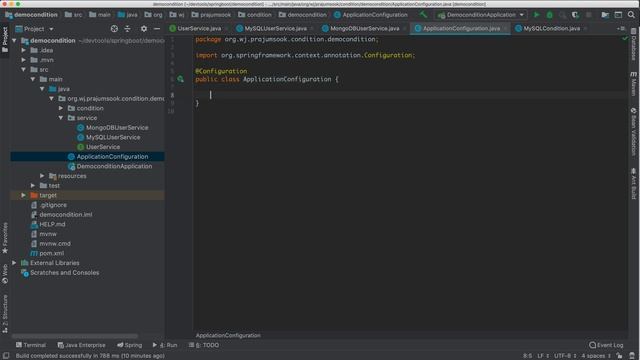The height and width of the screenshot is (360, 640).
Task: Click the Collapse All icon in Project panel
Action: pos(127,29)
